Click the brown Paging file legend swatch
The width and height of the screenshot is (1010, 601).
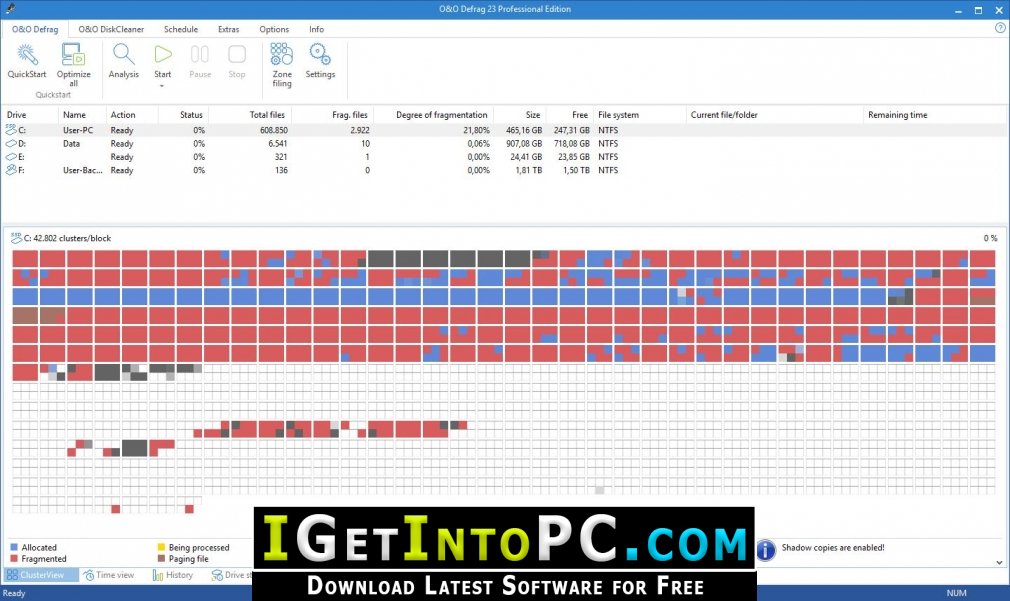click(161, 558)
